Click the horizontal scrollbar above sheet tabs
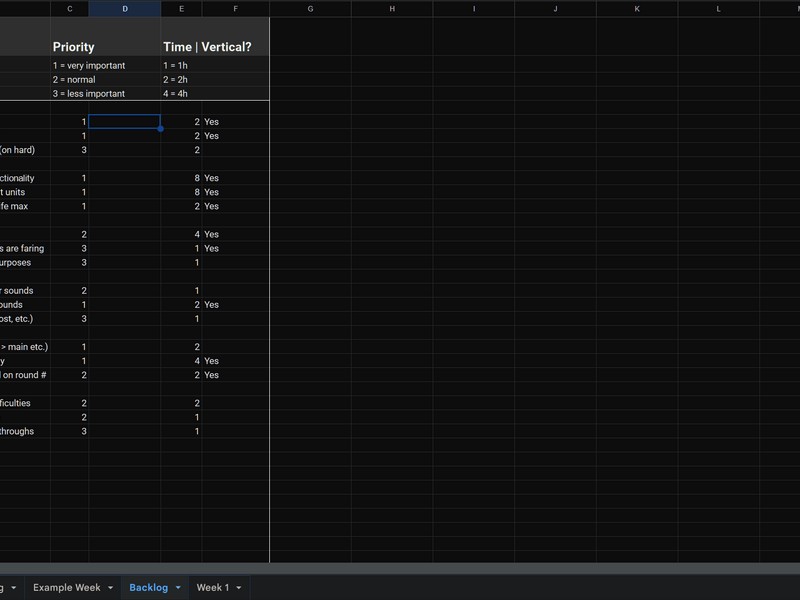This screenshot has height=600, width=800. click(400, 568)
